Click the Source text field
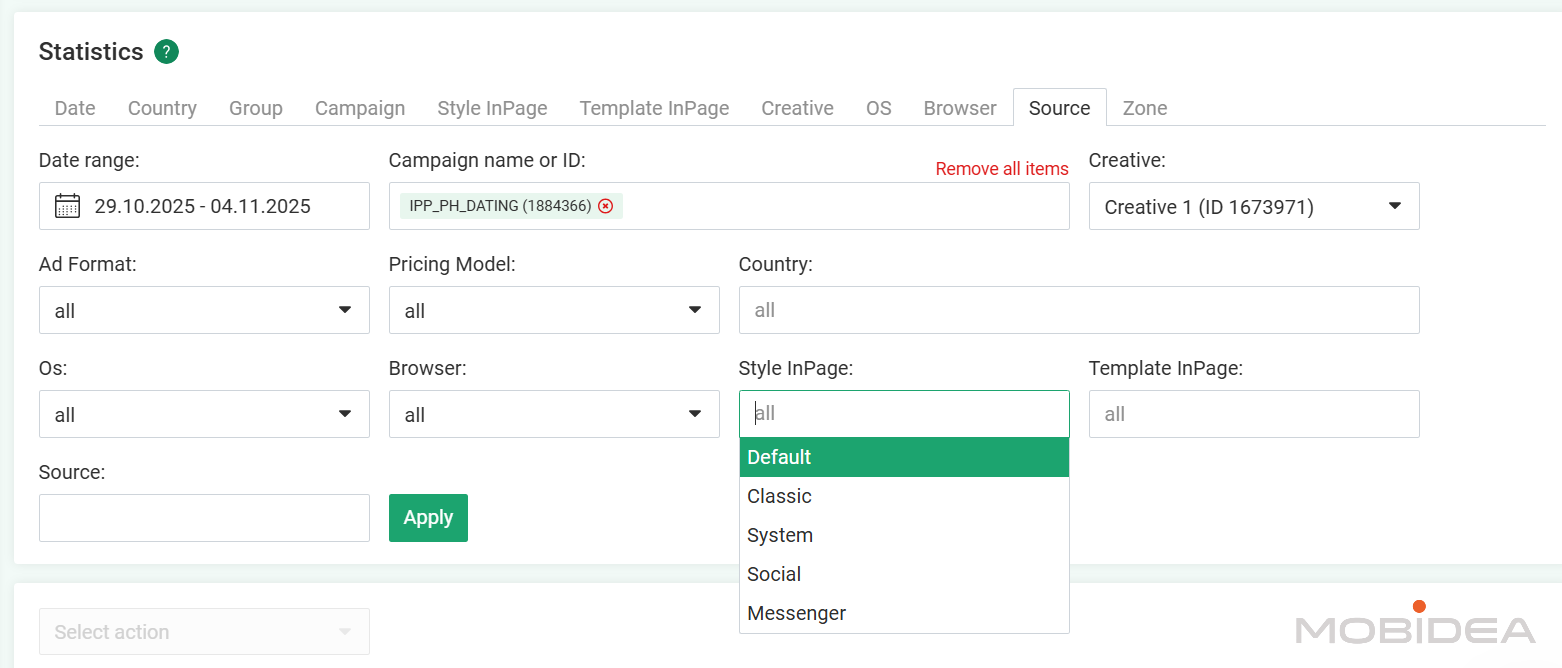The width and height of the screenshot is (1562, 668). pos(204,518)
